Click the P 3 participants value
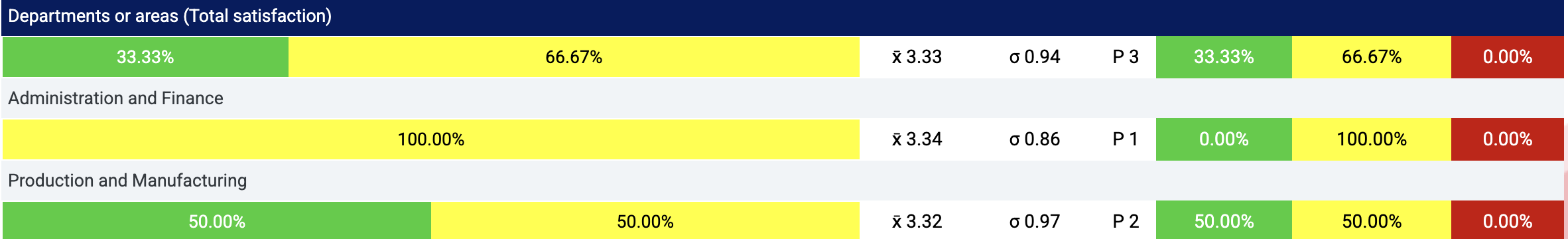Screen dimensions: 1568x239 pyautogui.click(x=1126, y=57)
